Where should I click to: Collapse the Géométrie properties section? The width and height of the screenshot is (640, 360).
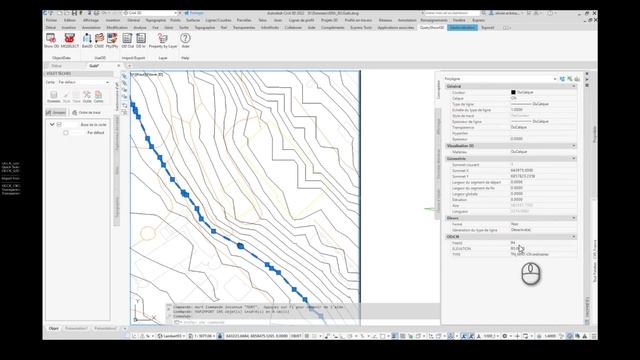coord(573,158)
